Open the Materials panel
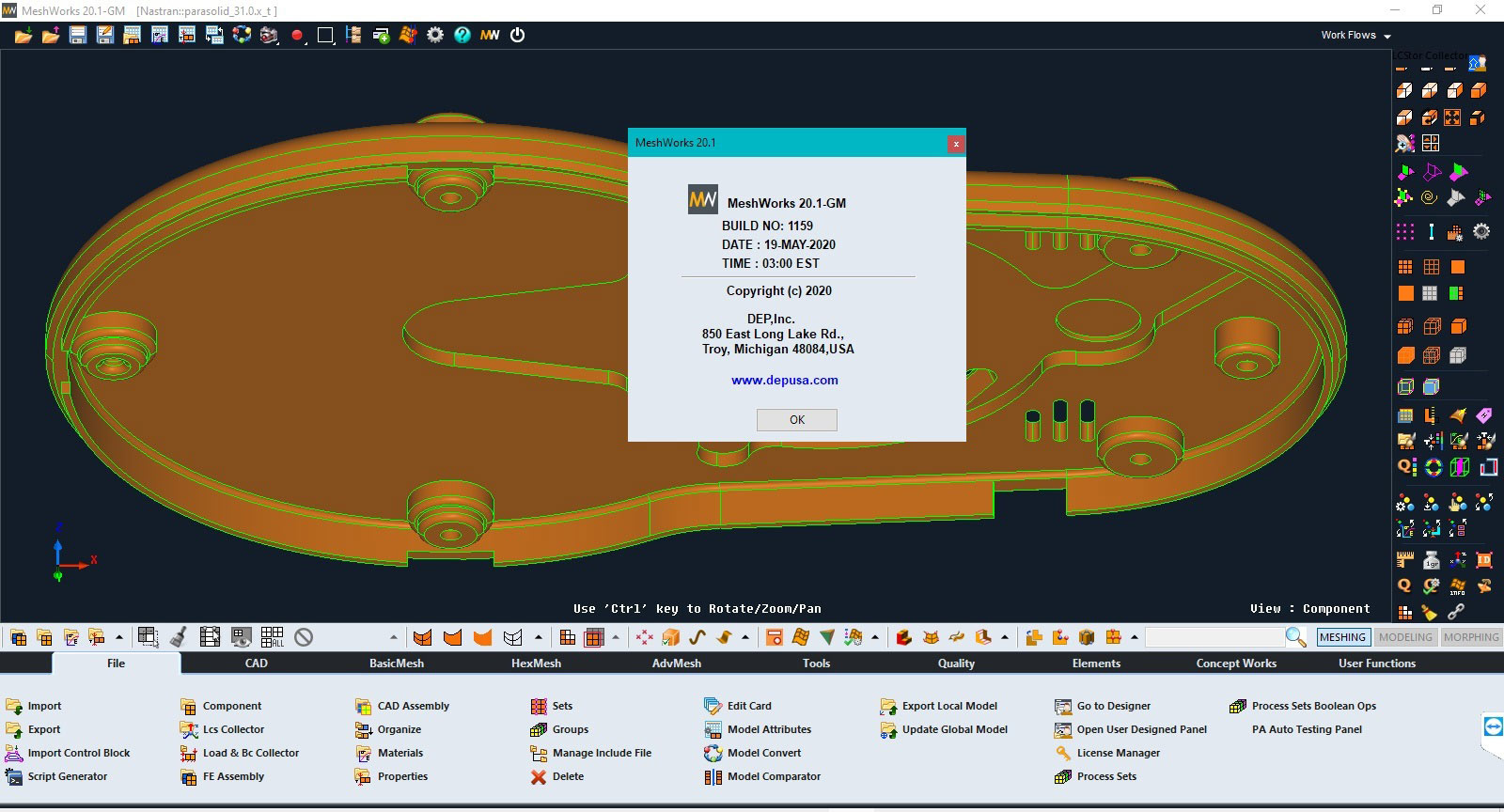1504x812 pixels. (389, 753)
